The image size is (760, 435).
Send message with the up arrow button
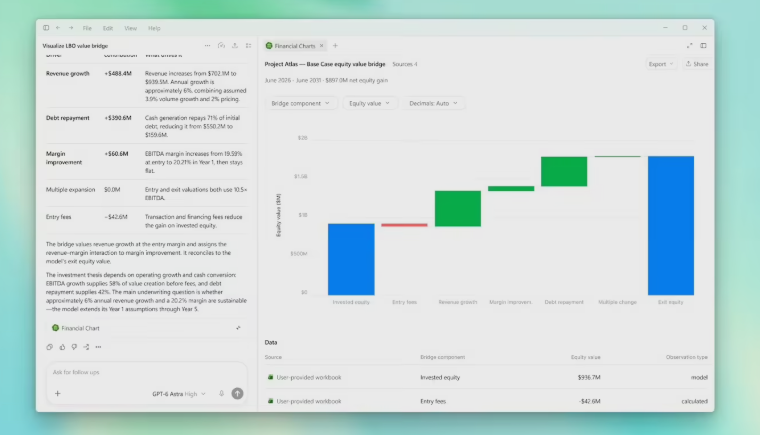(238, 394)
